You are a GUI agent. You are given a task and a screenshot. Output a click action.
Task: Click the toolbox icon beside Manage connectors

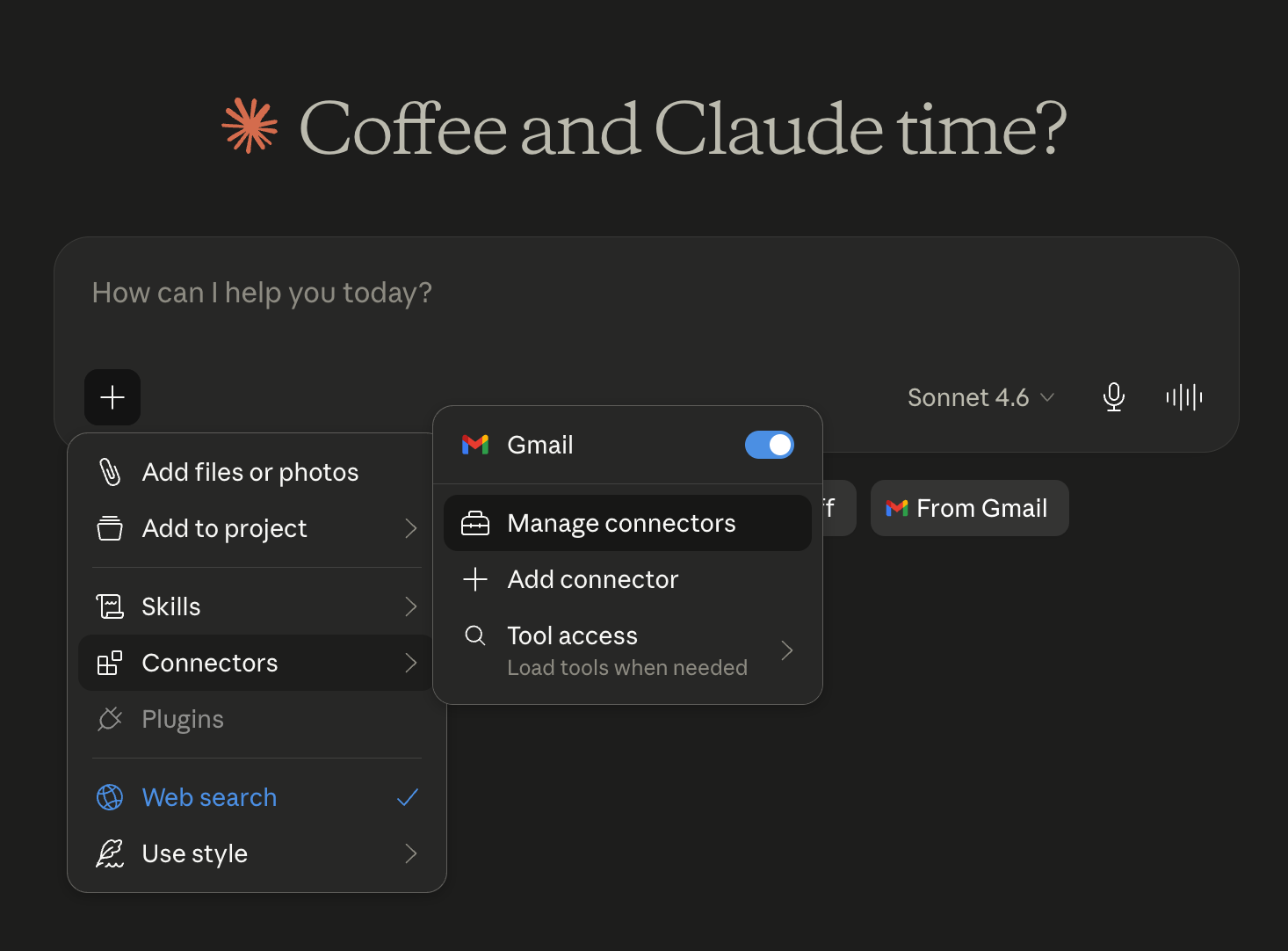(x=475, y=523)
